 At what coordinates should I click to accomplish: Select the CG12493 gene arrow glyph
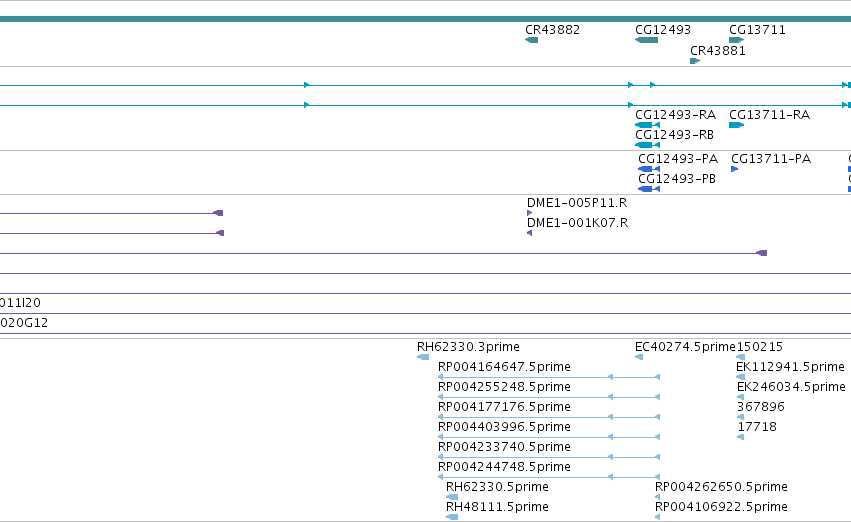[x=646, y=40]
